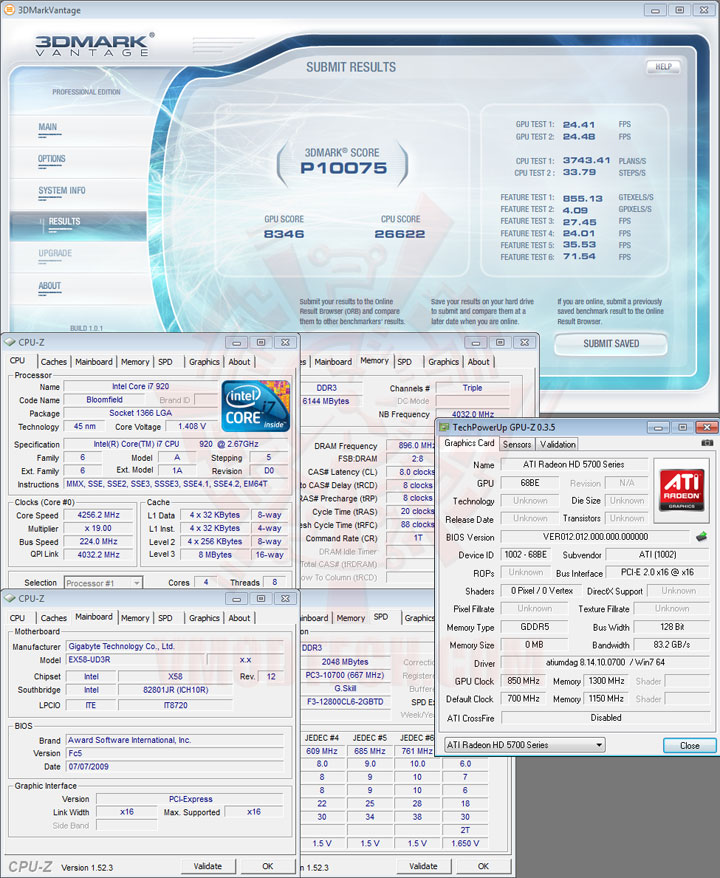Open Graphics tab in CPU-Z Memory window
720x878 pixels.
(x=443, y=362)
